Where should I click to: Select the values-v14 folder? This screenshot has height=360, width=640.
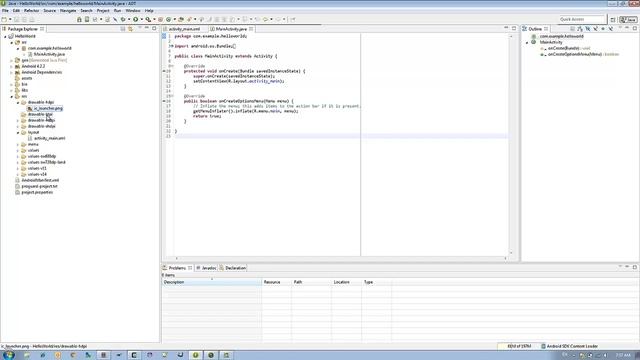pos(37,174)
